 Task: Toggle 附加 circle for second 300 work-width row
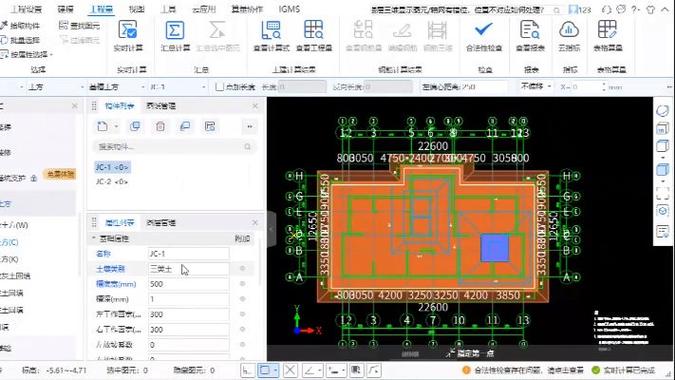242,329
